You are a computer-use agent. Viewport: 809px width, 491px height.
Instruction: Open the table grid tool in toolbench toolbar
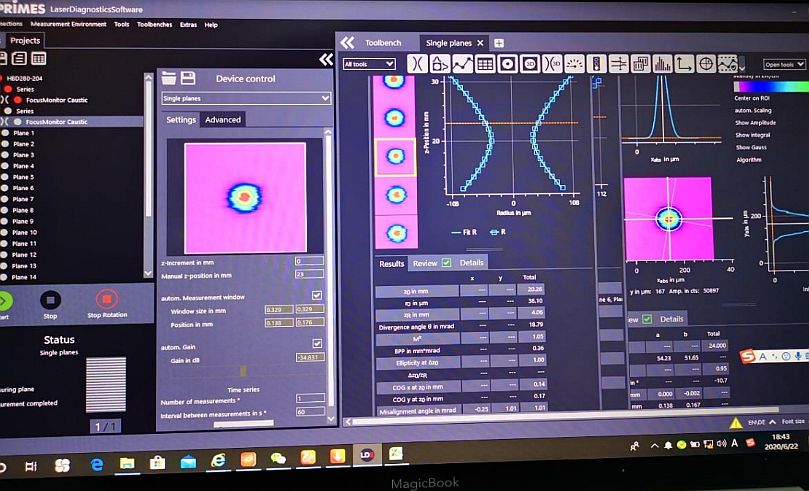(x=484, y=63)
